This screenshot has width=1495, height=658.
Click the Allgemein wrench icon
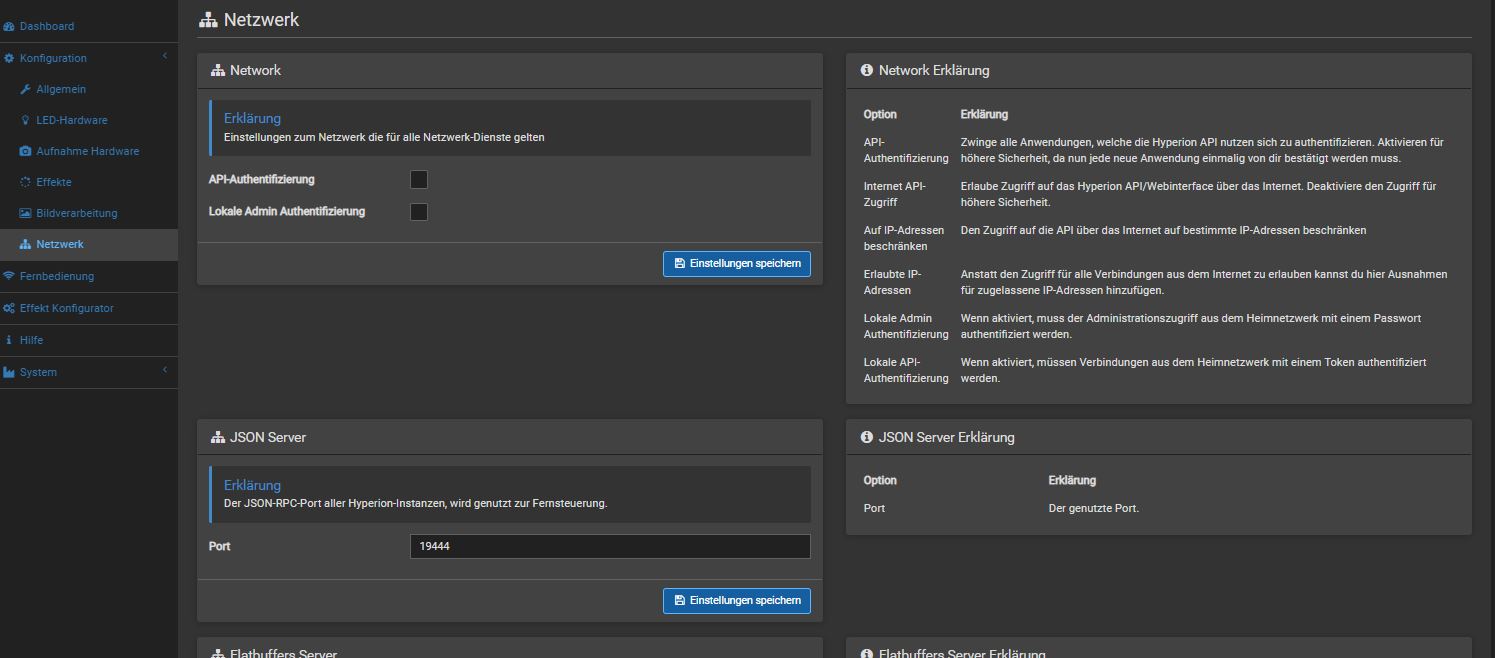(x=26, y=89)
